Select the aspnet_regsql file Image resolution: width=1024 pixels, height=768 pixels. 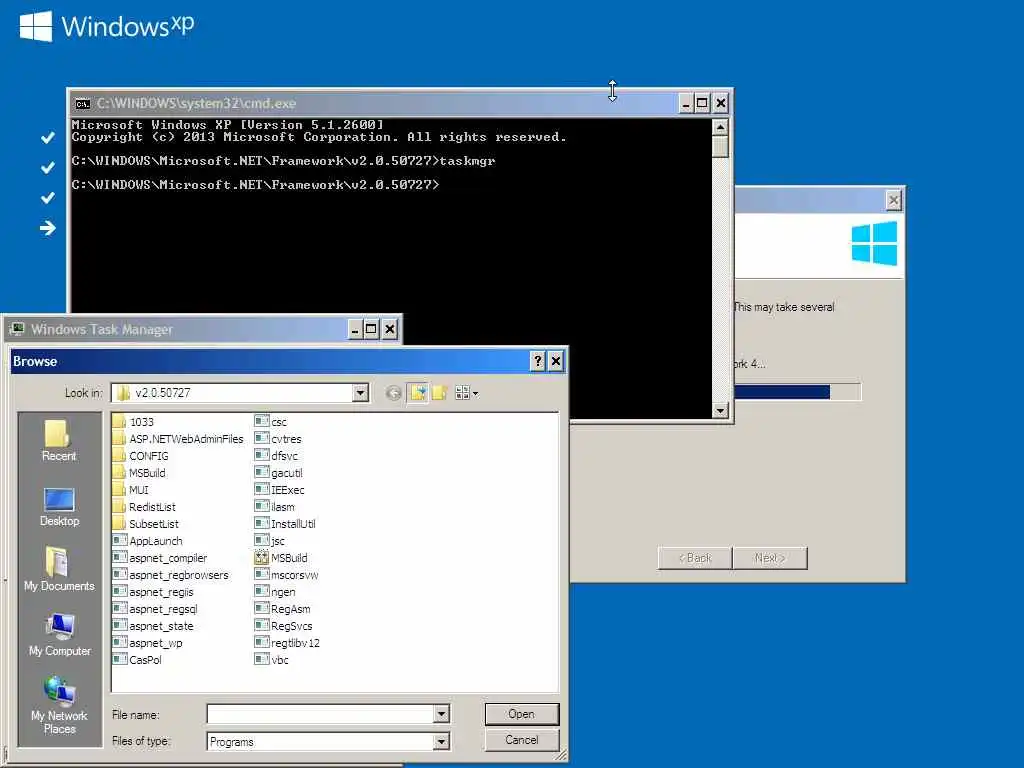coord(155,609)
